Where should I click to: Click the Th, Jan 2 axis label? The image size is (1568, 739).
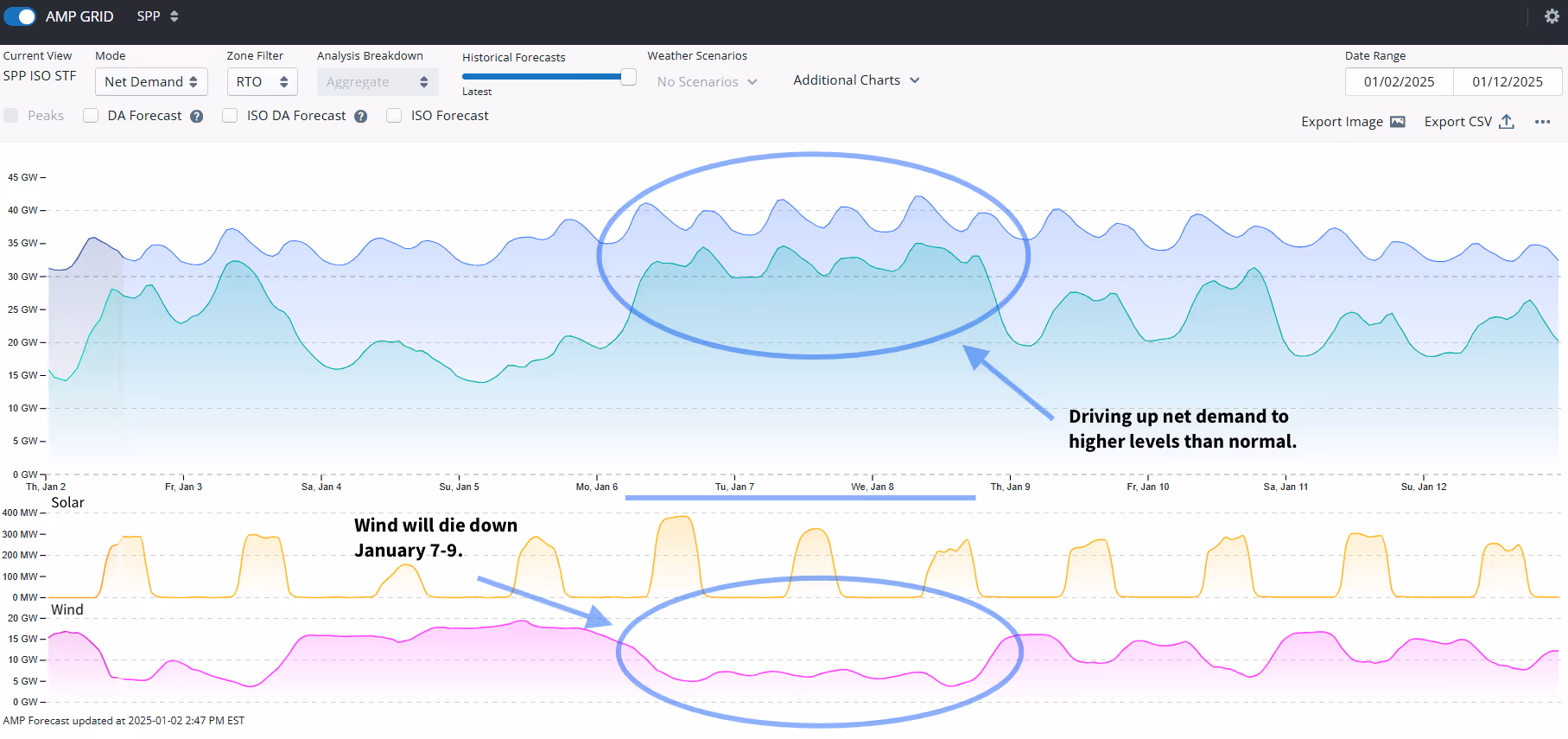[x=46, y=487]
